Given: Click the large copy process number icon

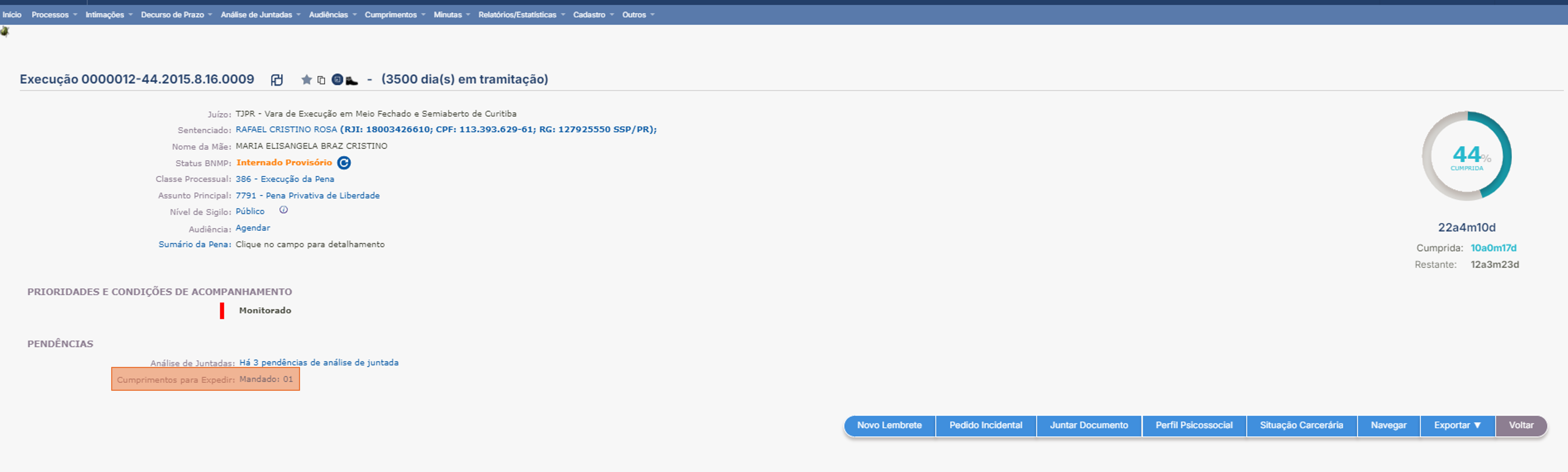Looking at the screenshot, I should coord(277,80).
